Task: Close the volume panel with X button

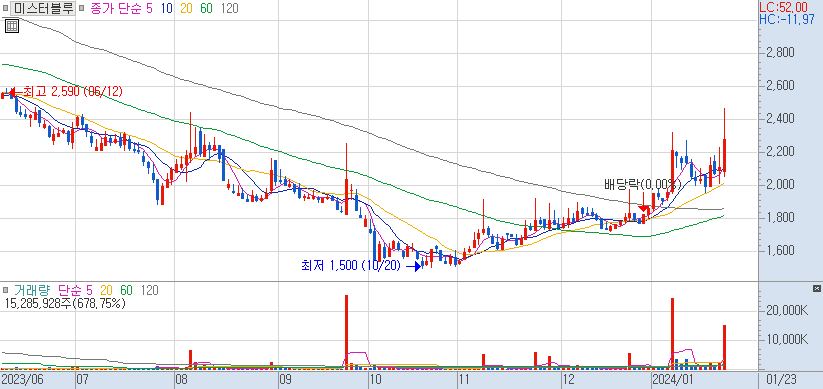Action: (x=816, y=289)
